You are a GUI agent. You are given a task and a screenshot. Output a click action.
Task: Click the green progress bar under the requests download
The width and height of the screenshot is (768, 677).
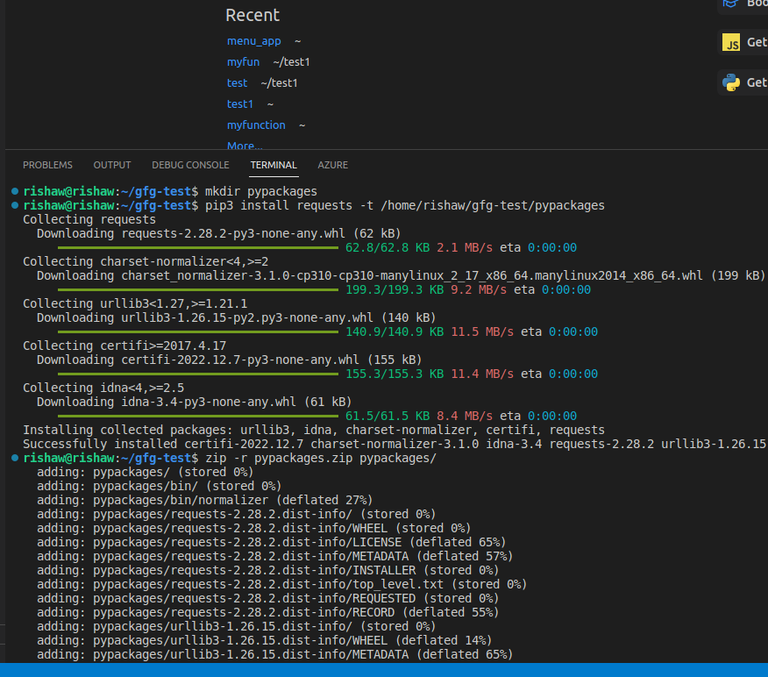[x=198, y=247]
